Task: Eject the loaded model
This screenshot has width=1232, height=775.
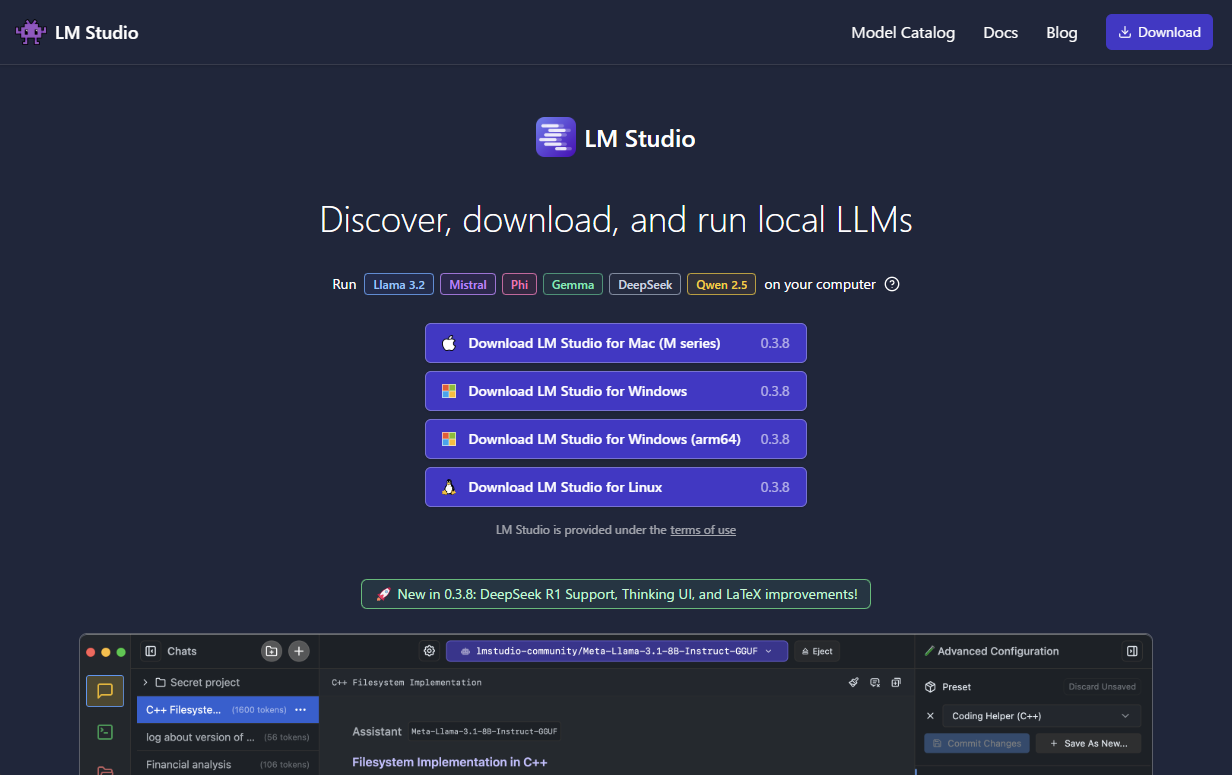Action: click(x=816, y=651)
